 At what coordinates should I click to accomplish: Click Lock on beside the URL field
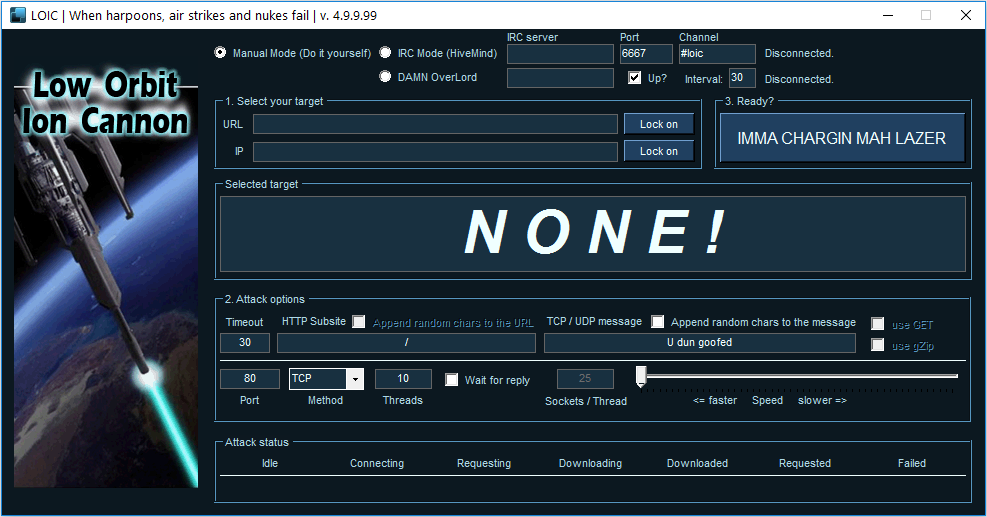659,124
